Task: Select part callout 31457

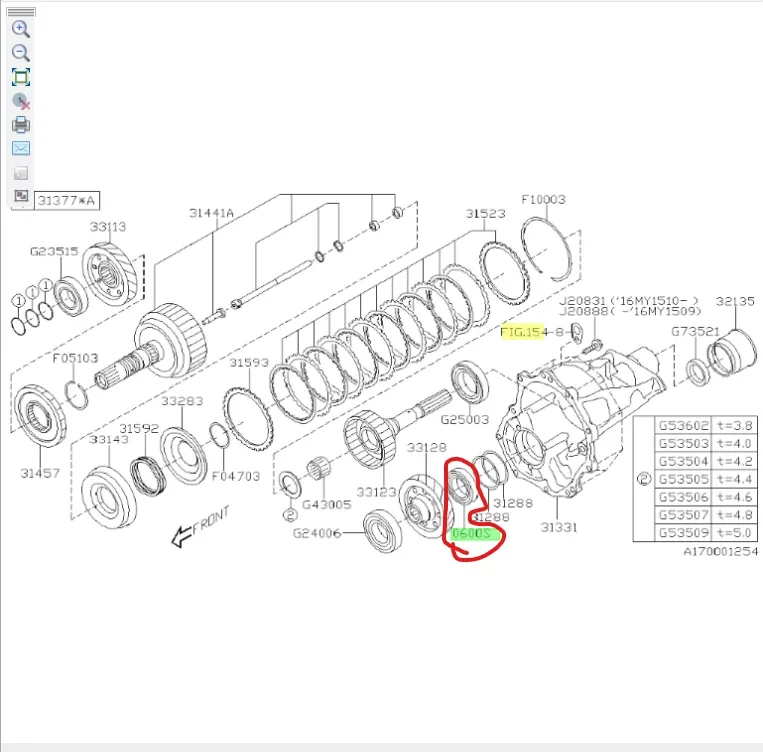Action: point(40,473)
